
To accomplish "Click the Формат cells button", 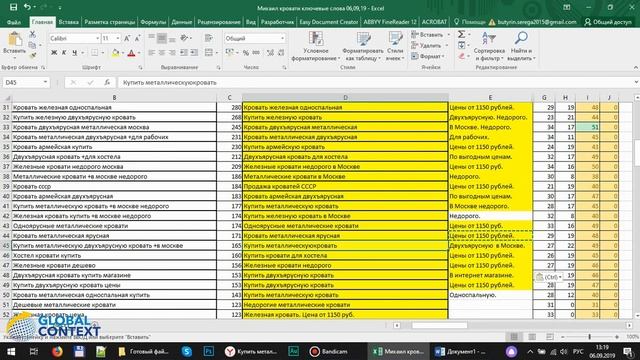I will 428,56.
